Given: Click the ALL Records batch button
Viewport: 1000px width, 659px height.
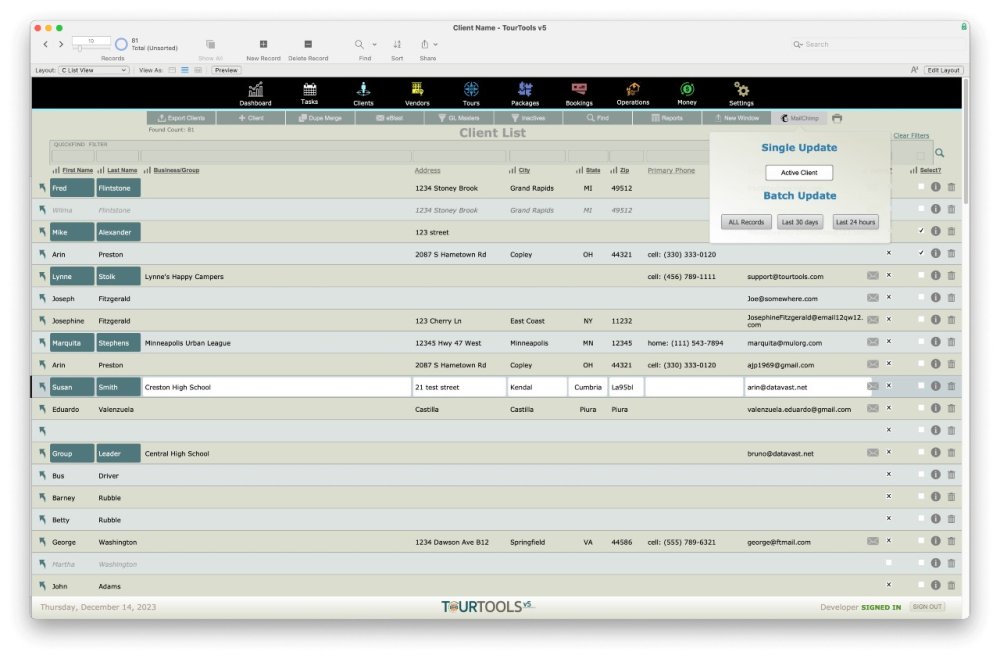Looking at the screenshot, I should pos(746,222).
